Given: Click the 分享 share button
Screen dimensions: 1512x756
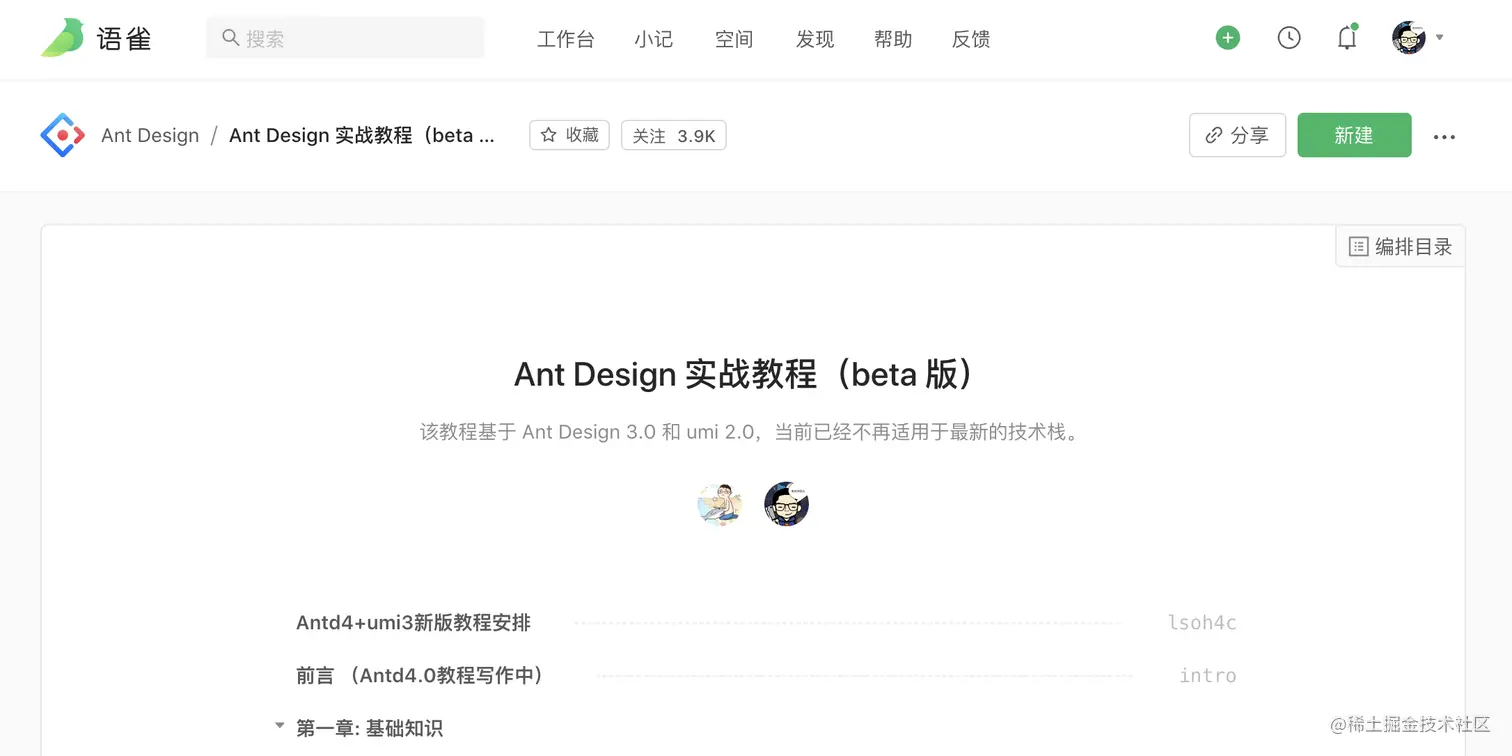Looking at the screenshot, I should coord(1237,135).
